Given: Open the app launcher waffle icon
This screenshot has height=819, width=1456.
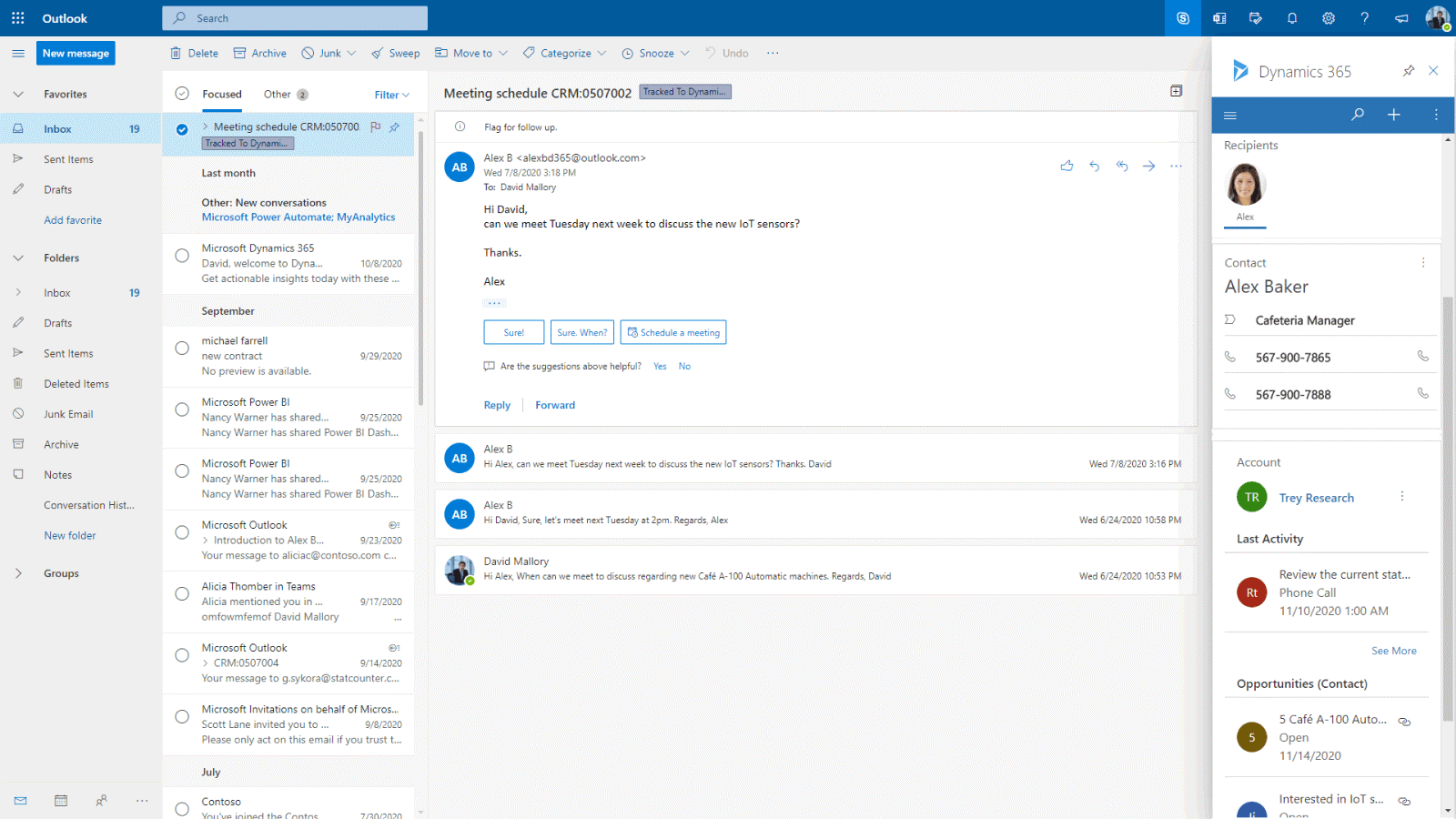Looking at the screenshot, I should (x=18, y=18).
